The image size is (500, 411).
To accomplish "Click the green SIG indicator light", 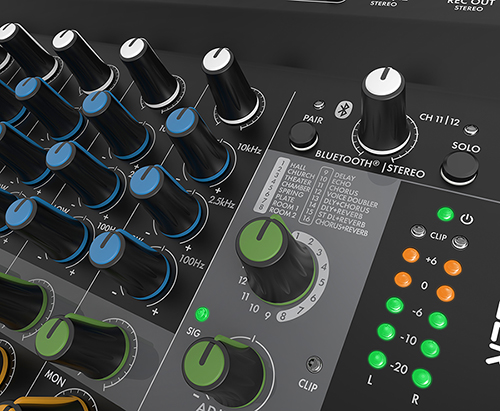I will pos(202,314).
